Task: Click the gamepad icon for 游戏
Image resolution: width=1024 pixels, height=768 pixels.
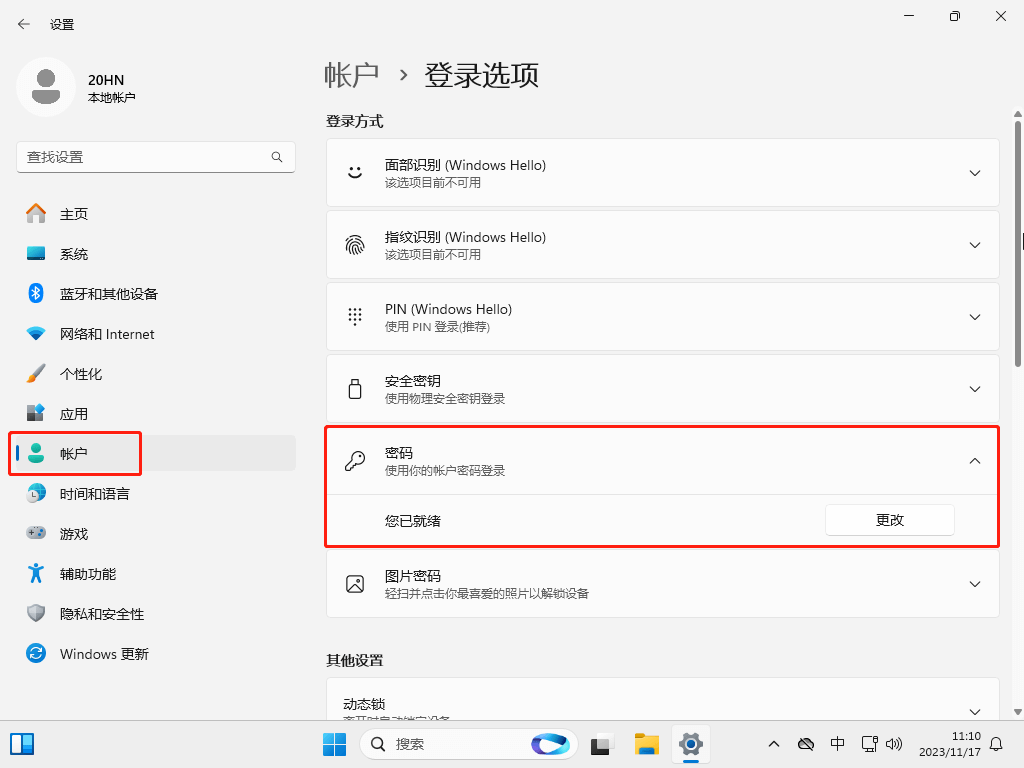Action: pyautogui.click(x=36, y=533)
